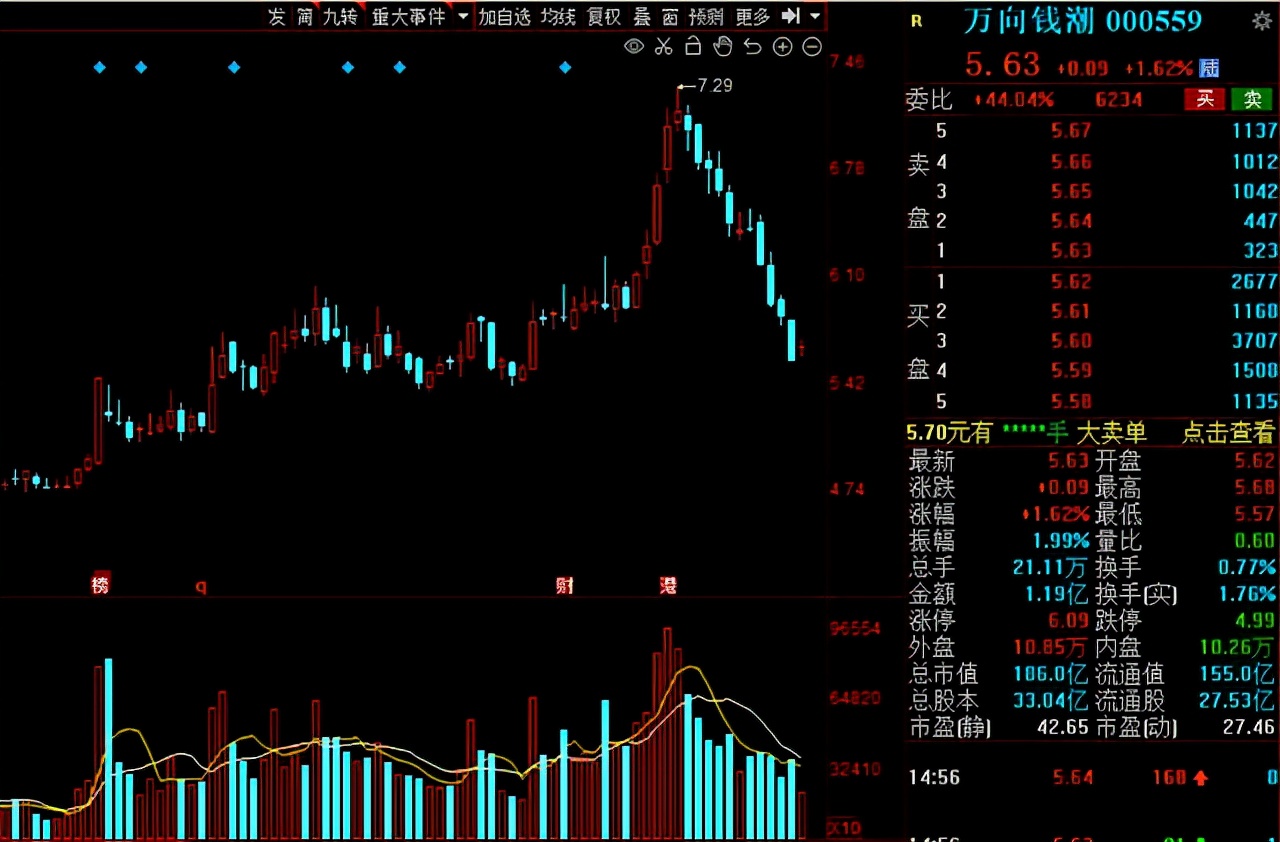Image resolution: width=1280 pixels, height=842 pixels.
Task: Toggle the 叠 overlay option
Action: (642, 16)
